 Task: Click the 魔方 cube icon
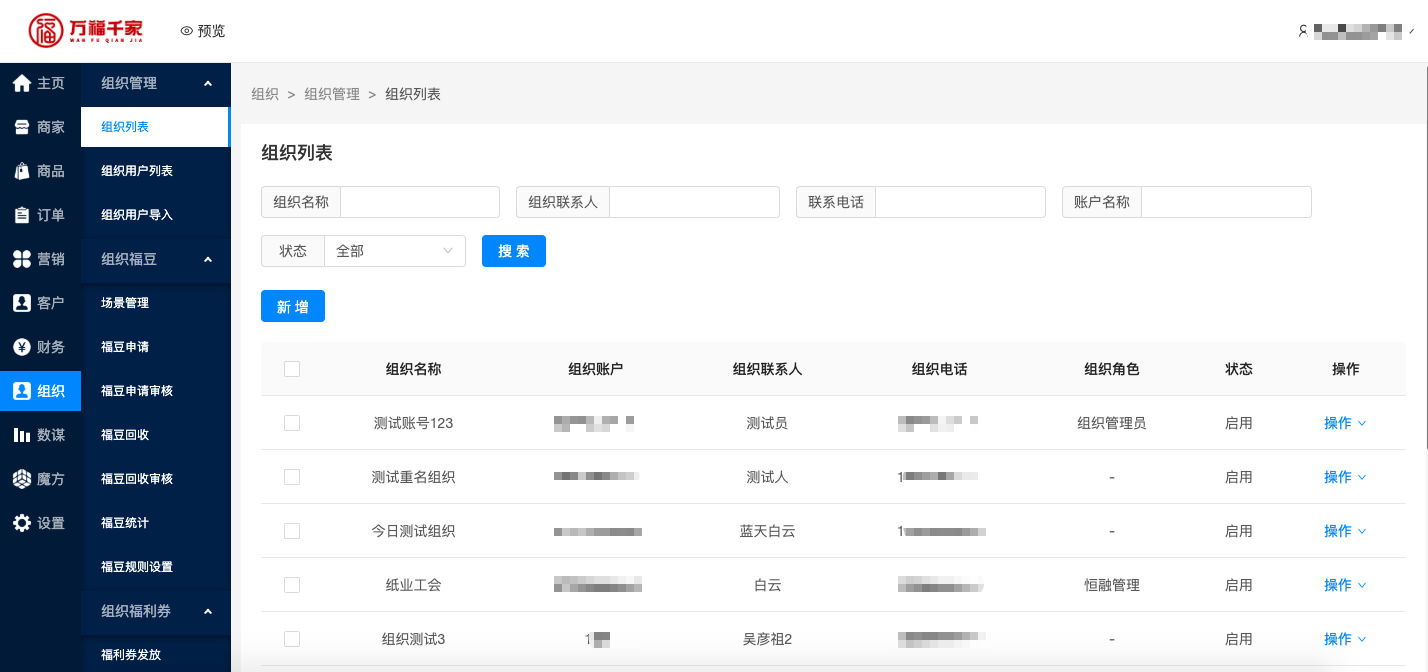(22, 479)
